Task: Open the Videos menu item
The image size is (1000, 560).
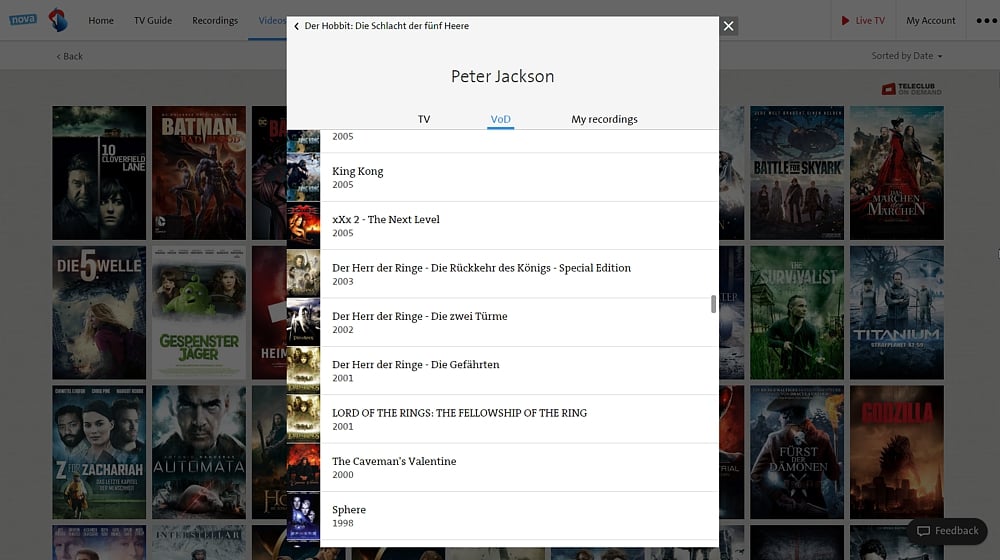Action: point(272,20)
